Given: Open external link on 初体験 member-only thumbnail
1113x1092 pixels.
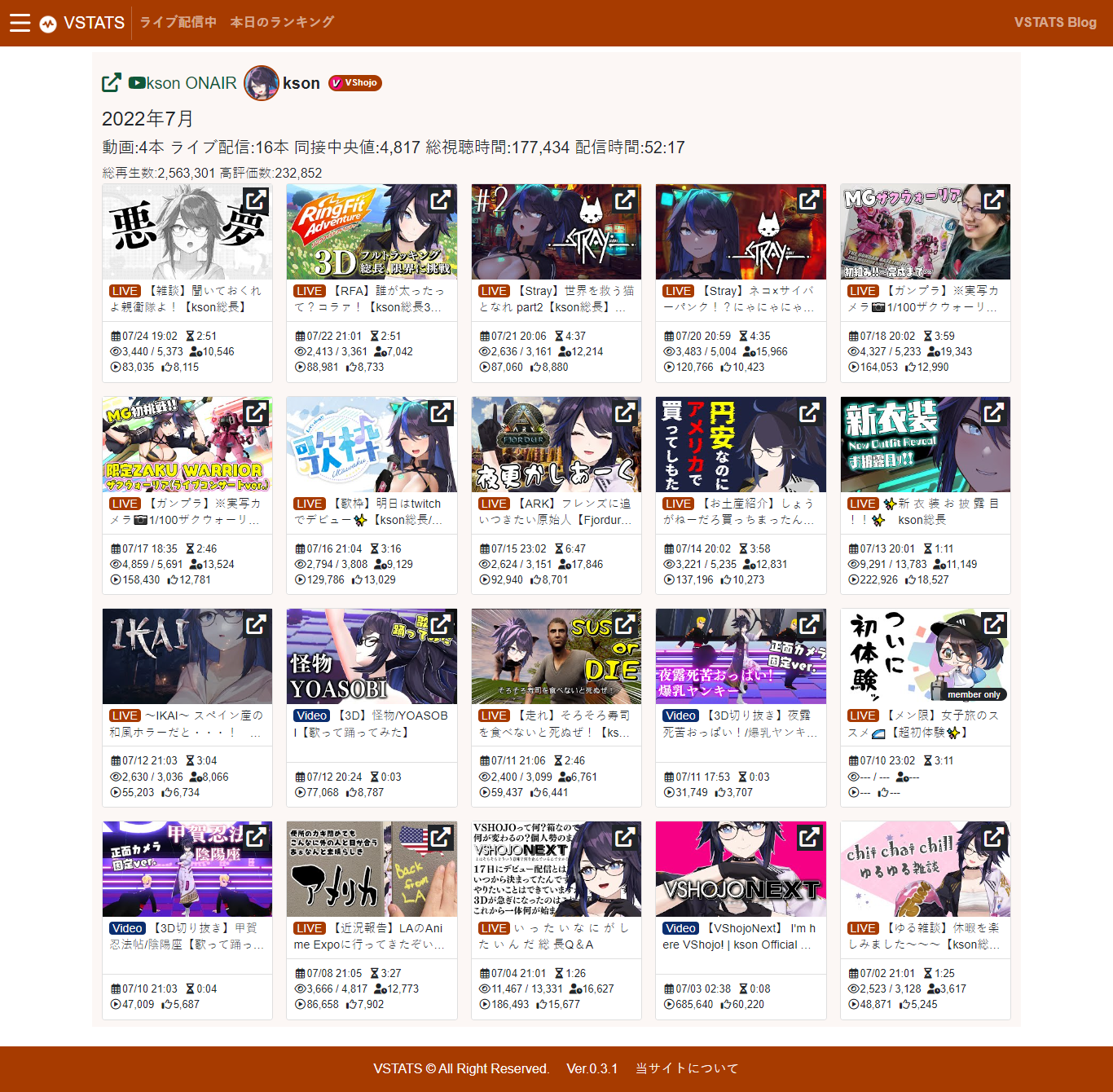Looking at the screenshot, I should 994,624.
